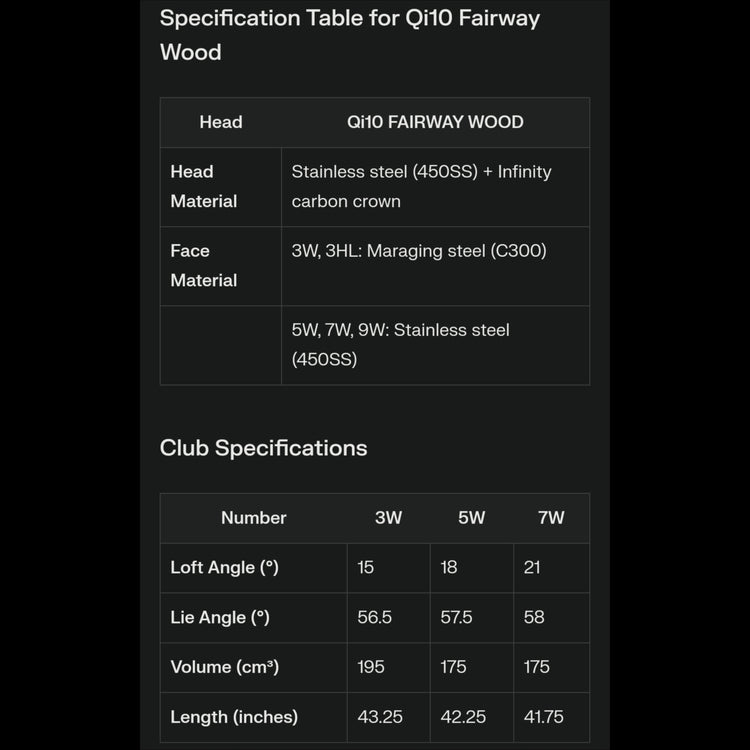Click the Volume (cm³) row label

(224, 667)
